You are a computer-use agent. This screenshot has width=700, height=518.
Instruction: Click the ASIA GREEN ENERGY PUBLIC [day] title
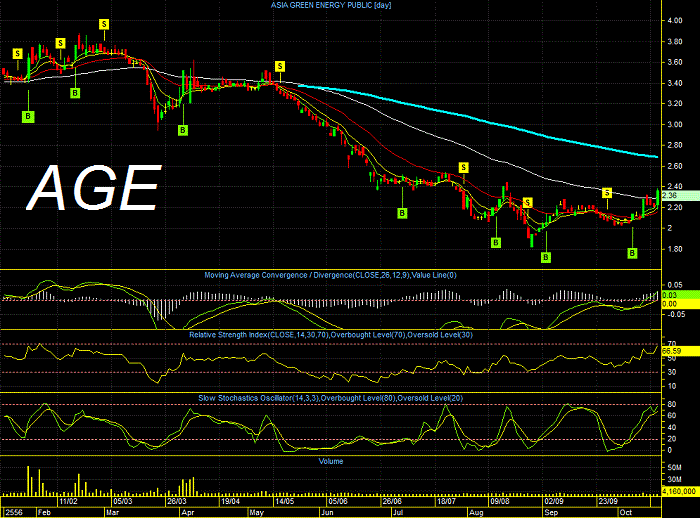tap(331, 5)
